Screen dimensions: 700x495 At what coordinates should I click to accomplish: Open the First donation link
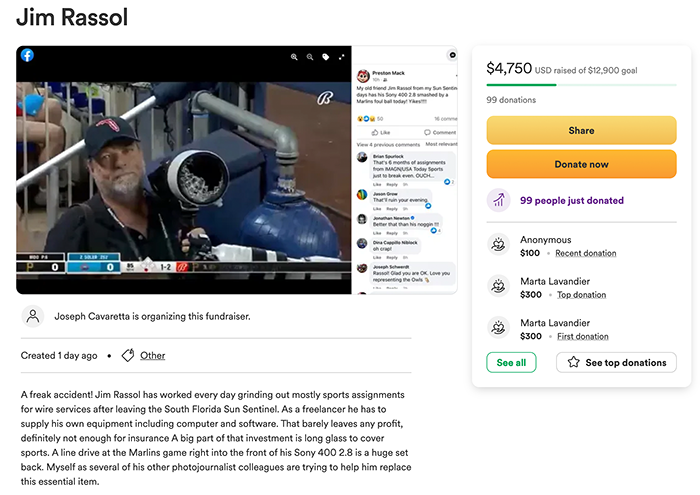pyautogui.click(x=583, y=336)
